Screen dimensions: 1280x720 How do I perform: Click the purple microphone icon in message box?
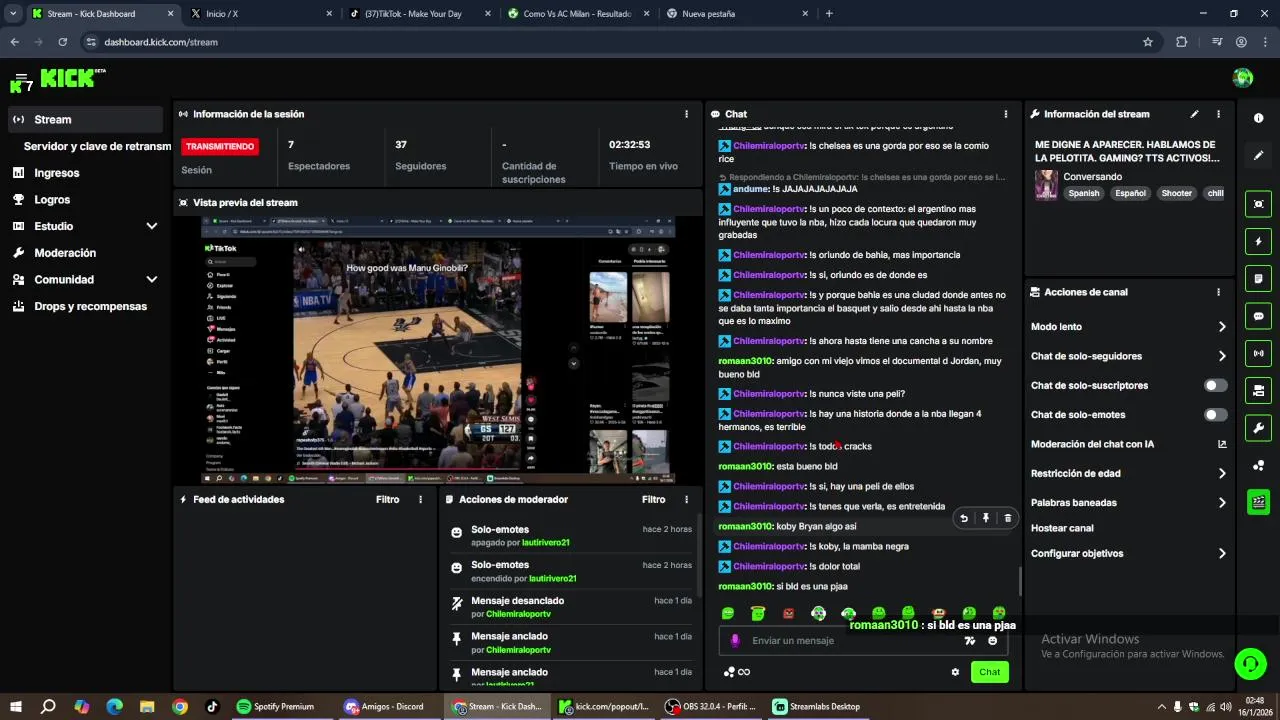[x=735, y=641]
